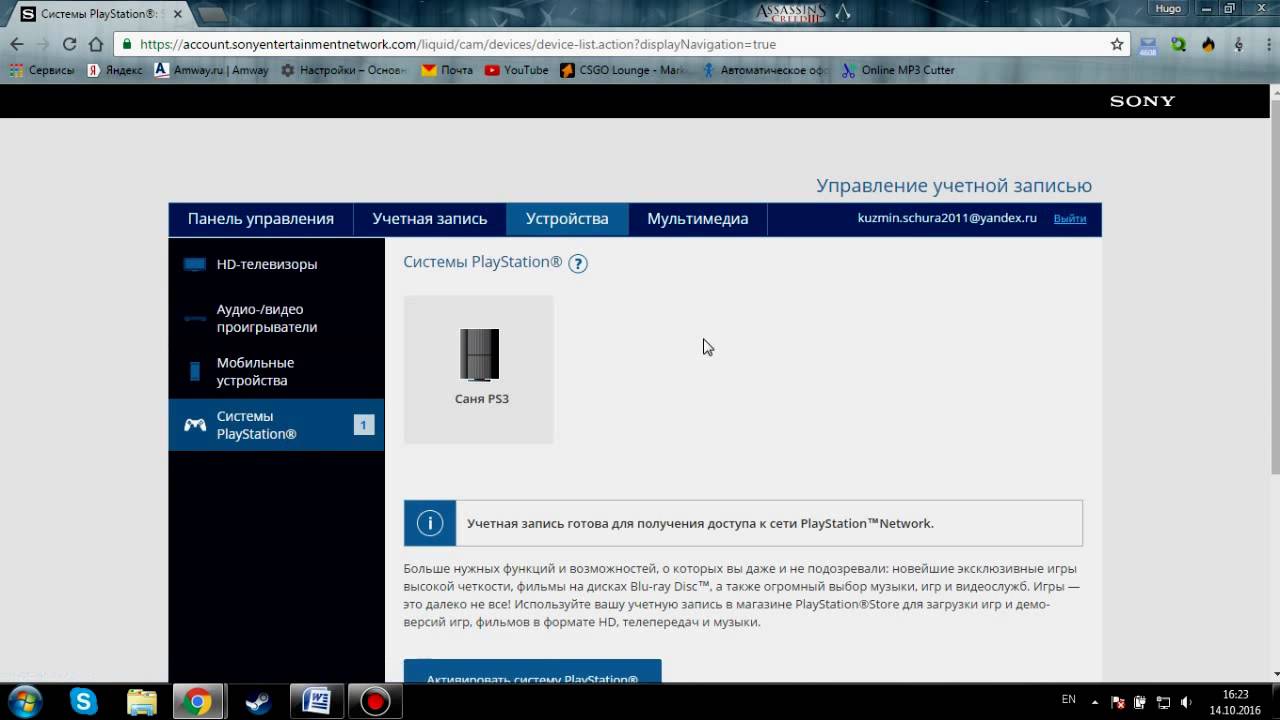This screenshot has width=1280, height=720.
Task: Click the kuzmin.schura2011@yandex.ru account text
Action: coord(947,218)
